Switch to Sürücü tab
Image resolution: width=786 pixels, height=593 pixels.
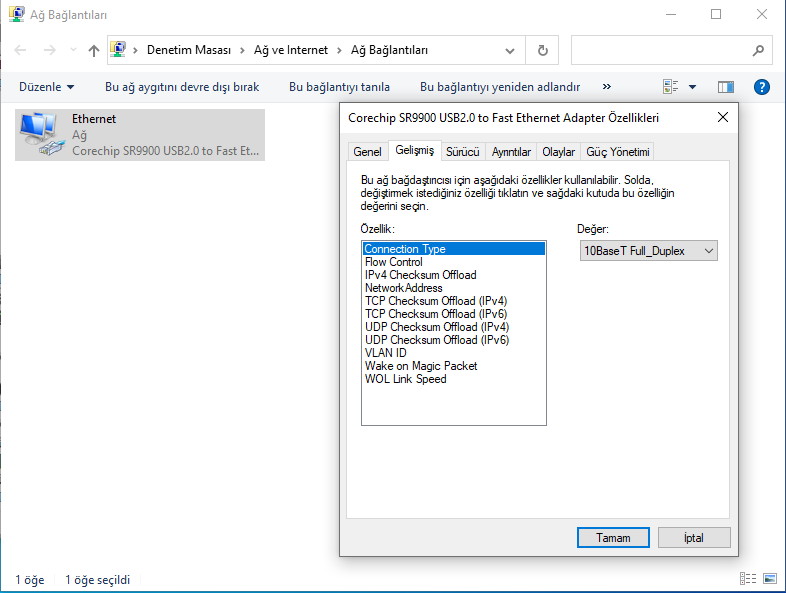point(463,152)
